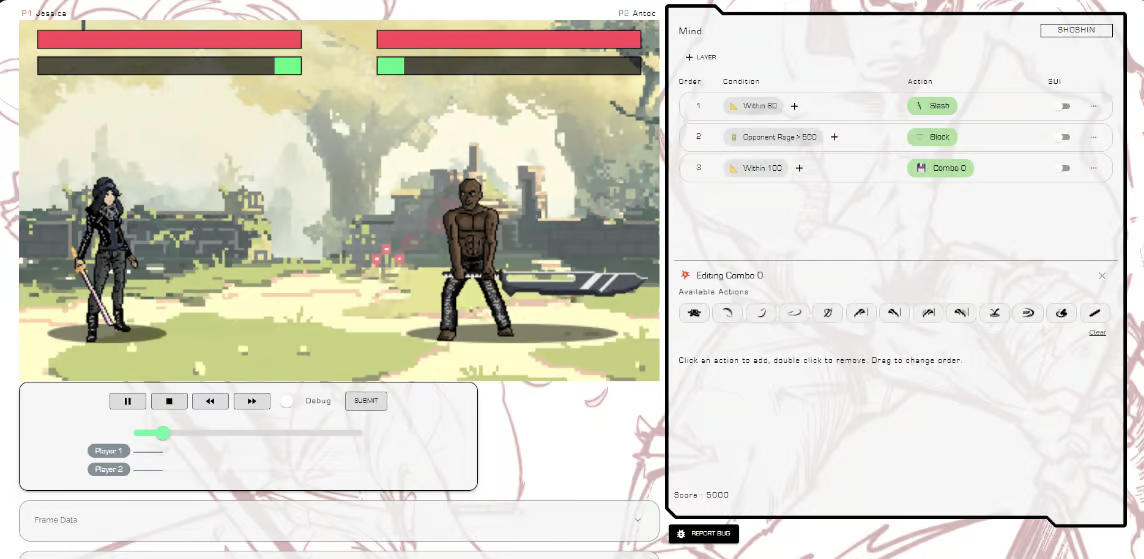Open the Combo 0 action selector
The image size is (1144, 559).
940,168
